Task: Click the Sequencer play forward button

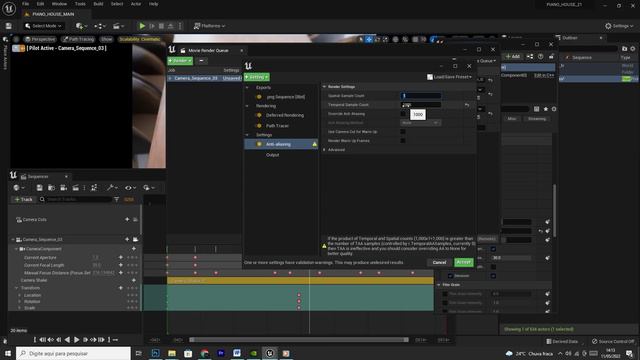Action: pyautogui.click(x=76, y=340)
